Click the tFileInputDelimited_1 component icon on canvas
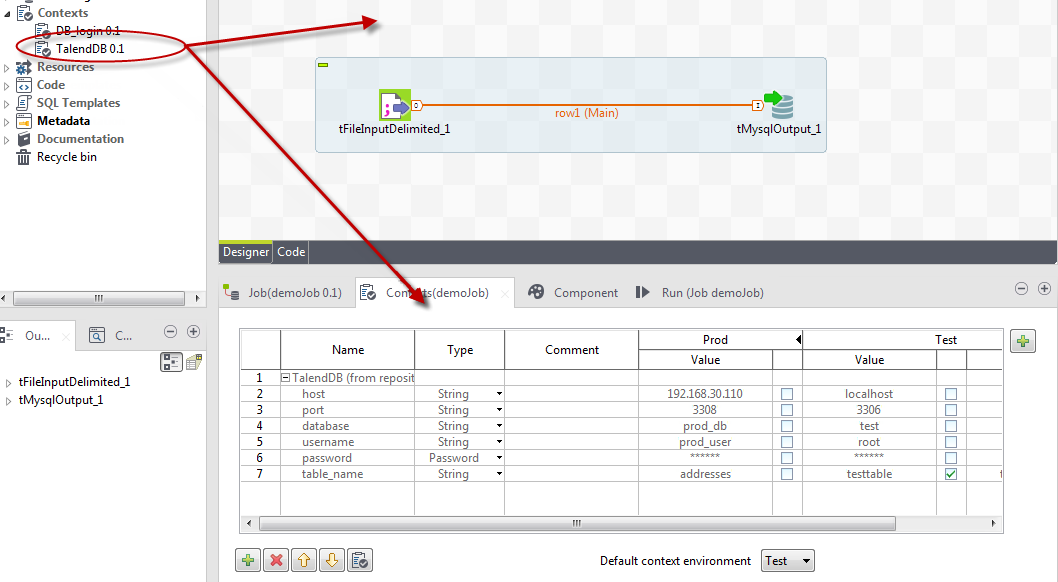 pyautogui.click(x=394, y=105)
